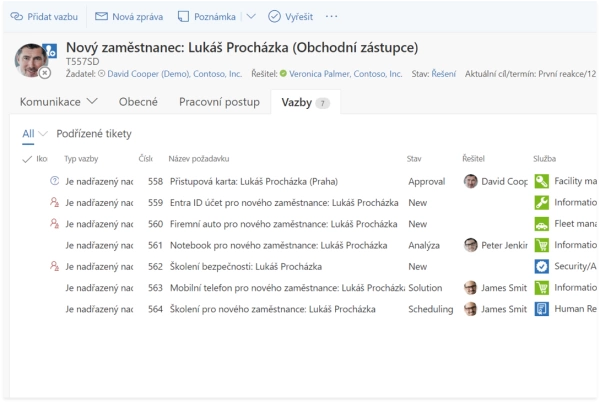Click the green status dot beside Řešitel
Viewport: 600px width, 403px height.
(x=283, y=73)
